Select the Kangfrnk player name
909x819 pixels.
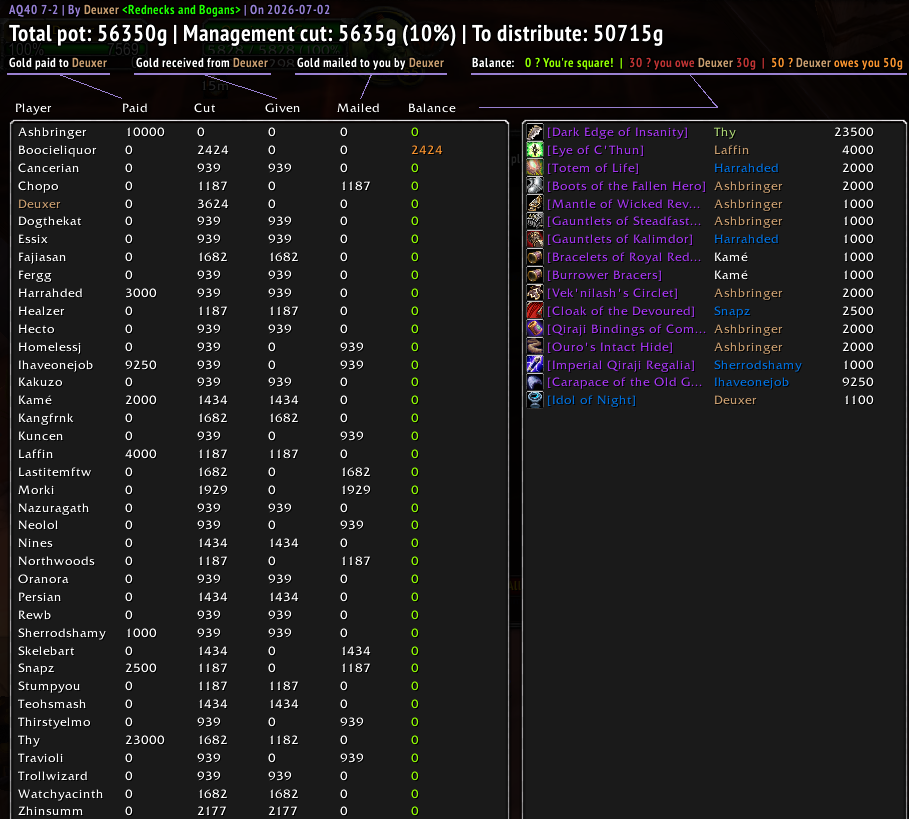click(45, 418)
